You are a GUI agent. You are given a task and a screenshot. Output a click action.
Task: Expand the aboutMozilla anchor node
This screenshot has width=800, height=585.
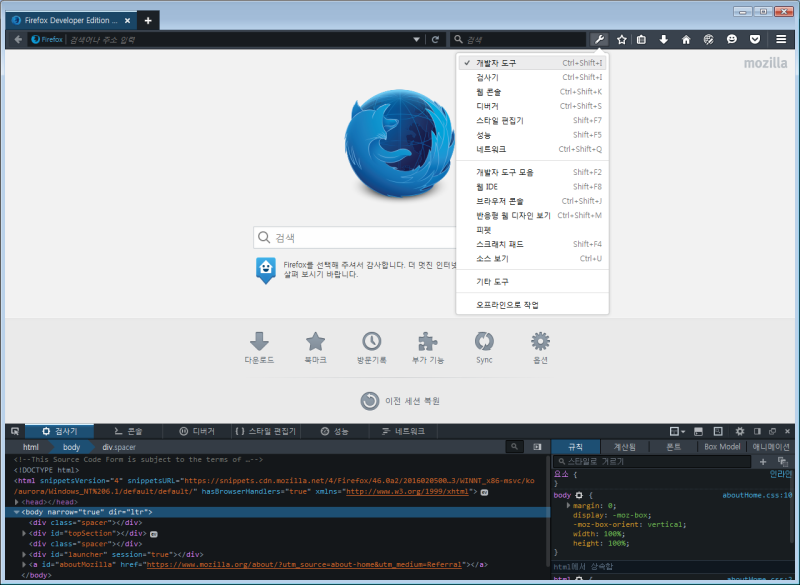click(24, 565)
